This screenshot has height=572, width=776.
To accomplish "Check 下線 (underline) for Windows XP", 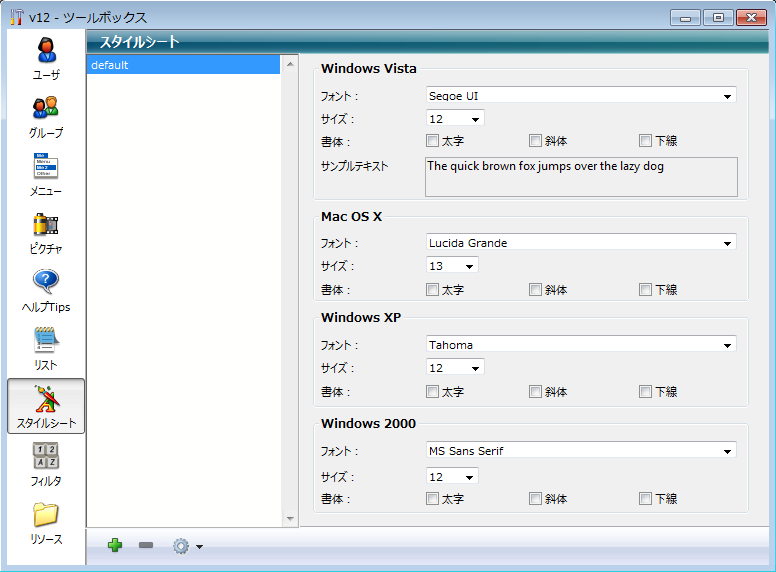I will (646, 392).
